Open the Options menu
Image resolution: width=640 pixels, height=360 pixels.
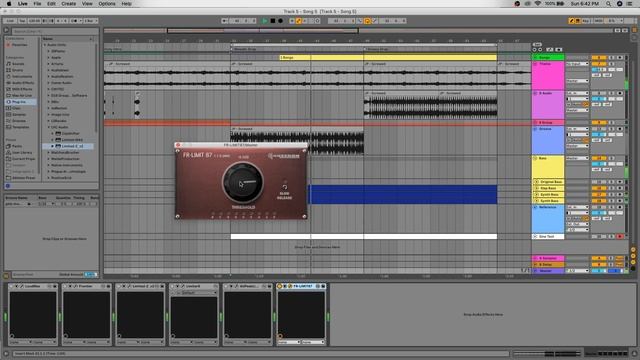click(x=107, y=4)
